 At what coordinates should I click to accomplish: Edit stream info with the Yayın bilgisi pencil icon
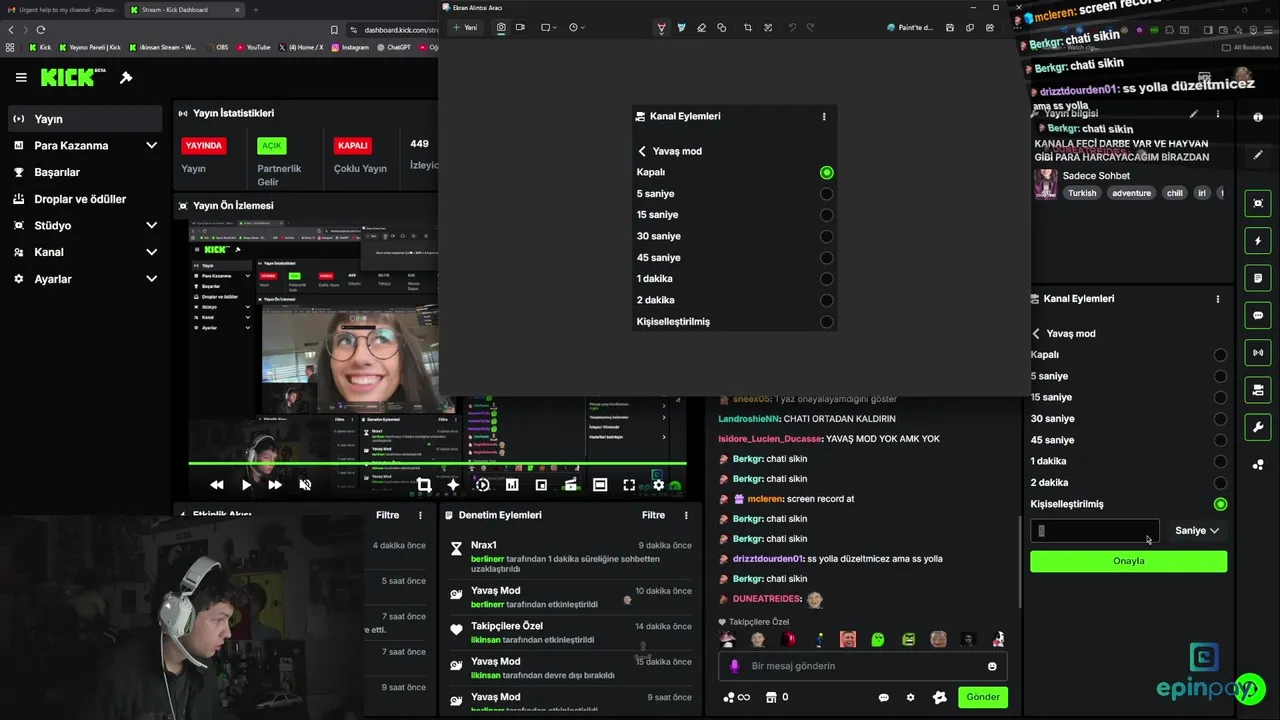point(1193,114)
